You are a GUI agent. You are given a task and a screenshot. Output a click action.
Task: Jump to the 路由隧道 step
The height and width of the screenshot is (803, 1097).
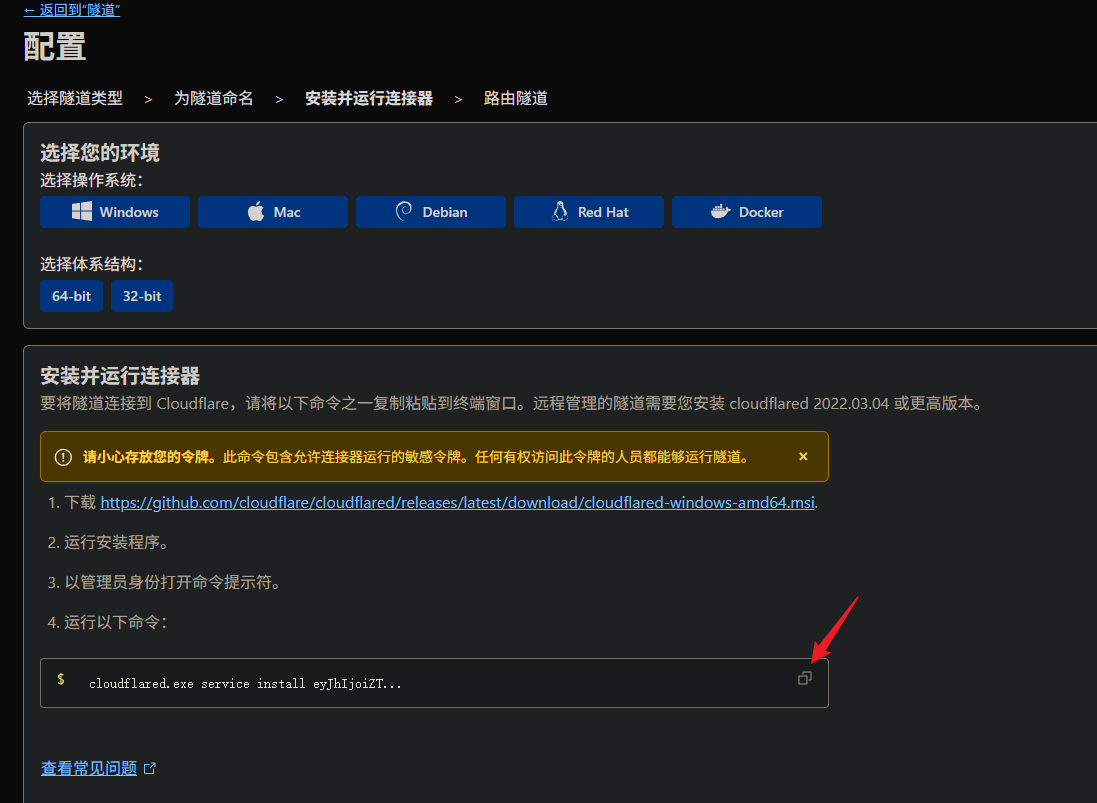point(516,98)
